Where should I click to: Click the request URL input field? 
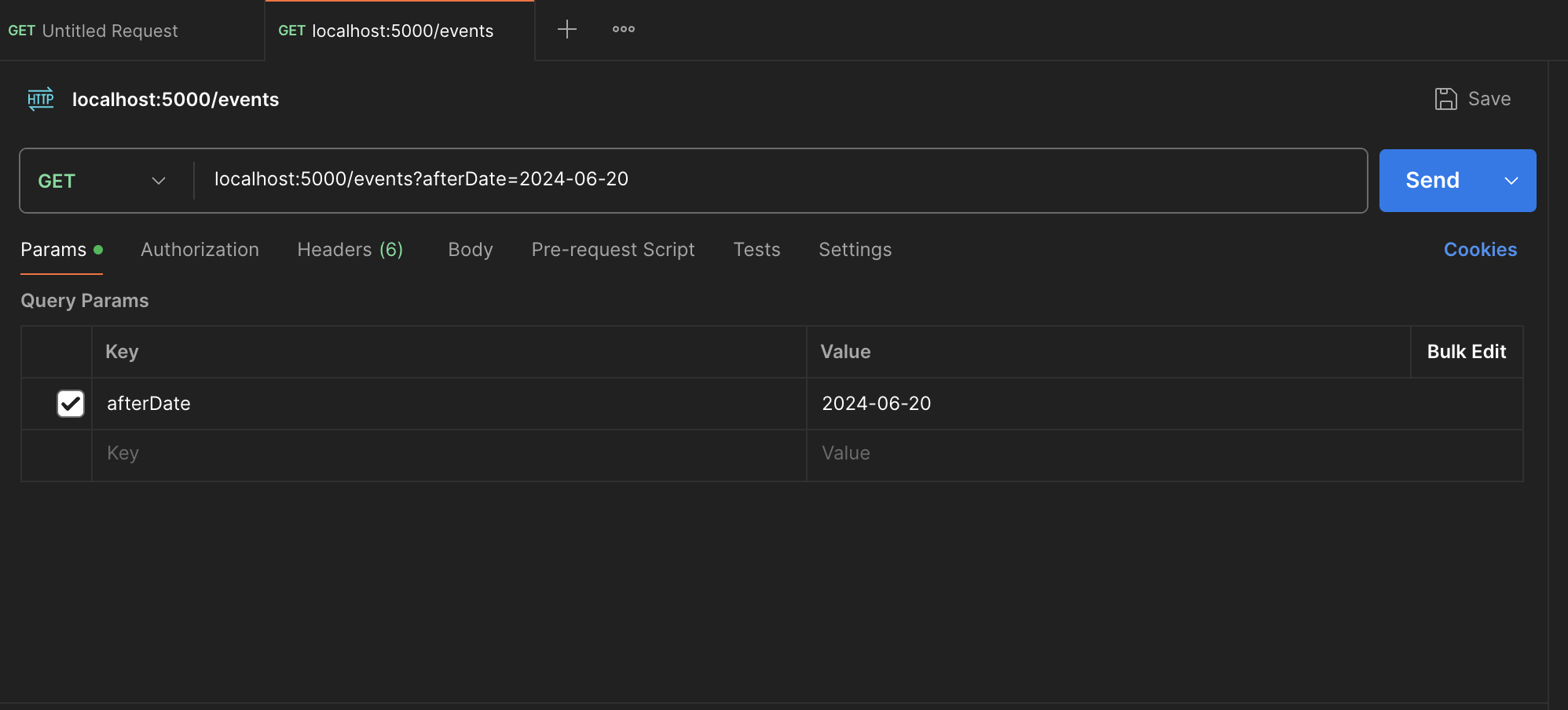[778, 180]
